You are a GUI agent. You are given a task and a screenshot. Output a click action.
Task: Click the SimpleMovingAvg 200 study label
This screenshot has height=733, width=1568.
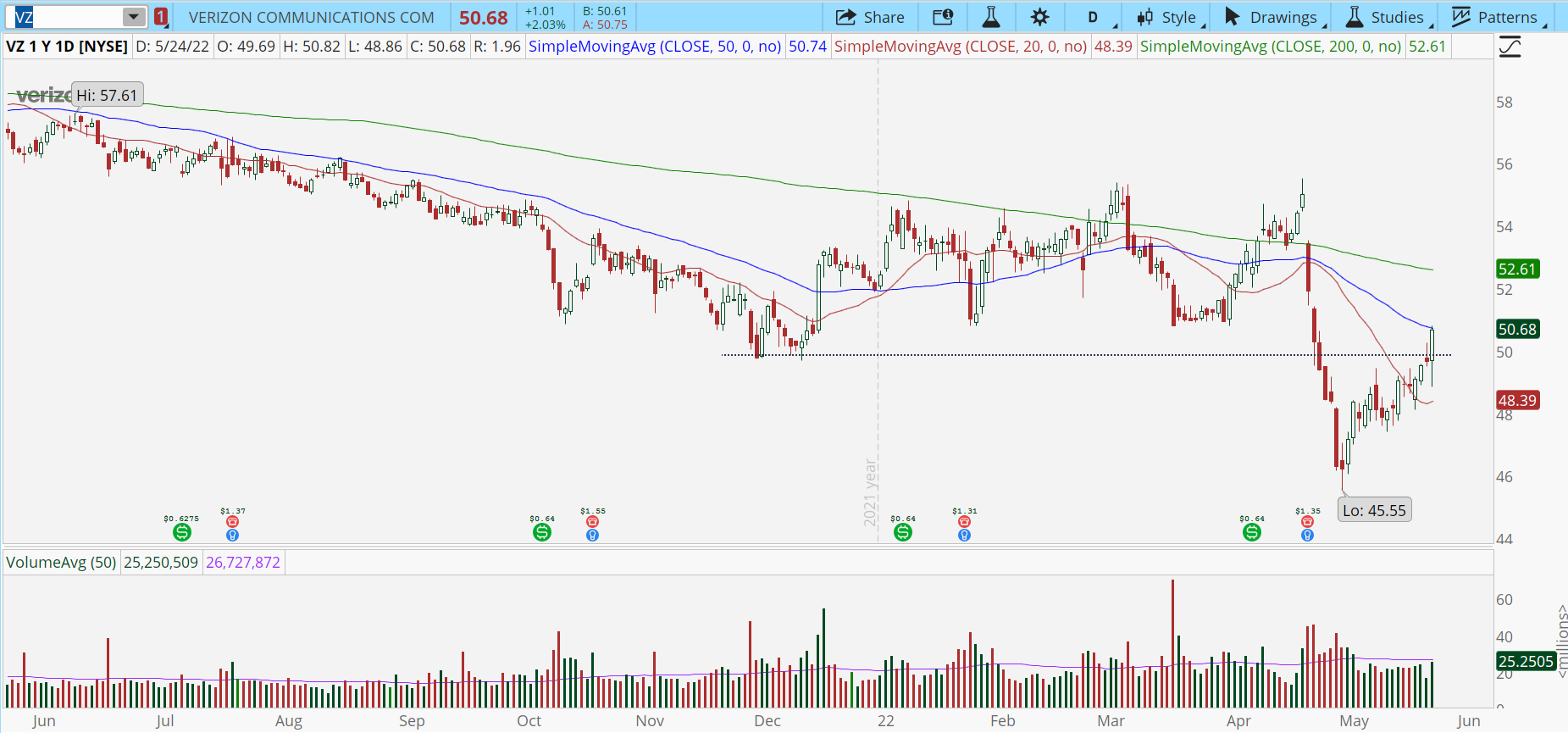[x=1270, y=47]
